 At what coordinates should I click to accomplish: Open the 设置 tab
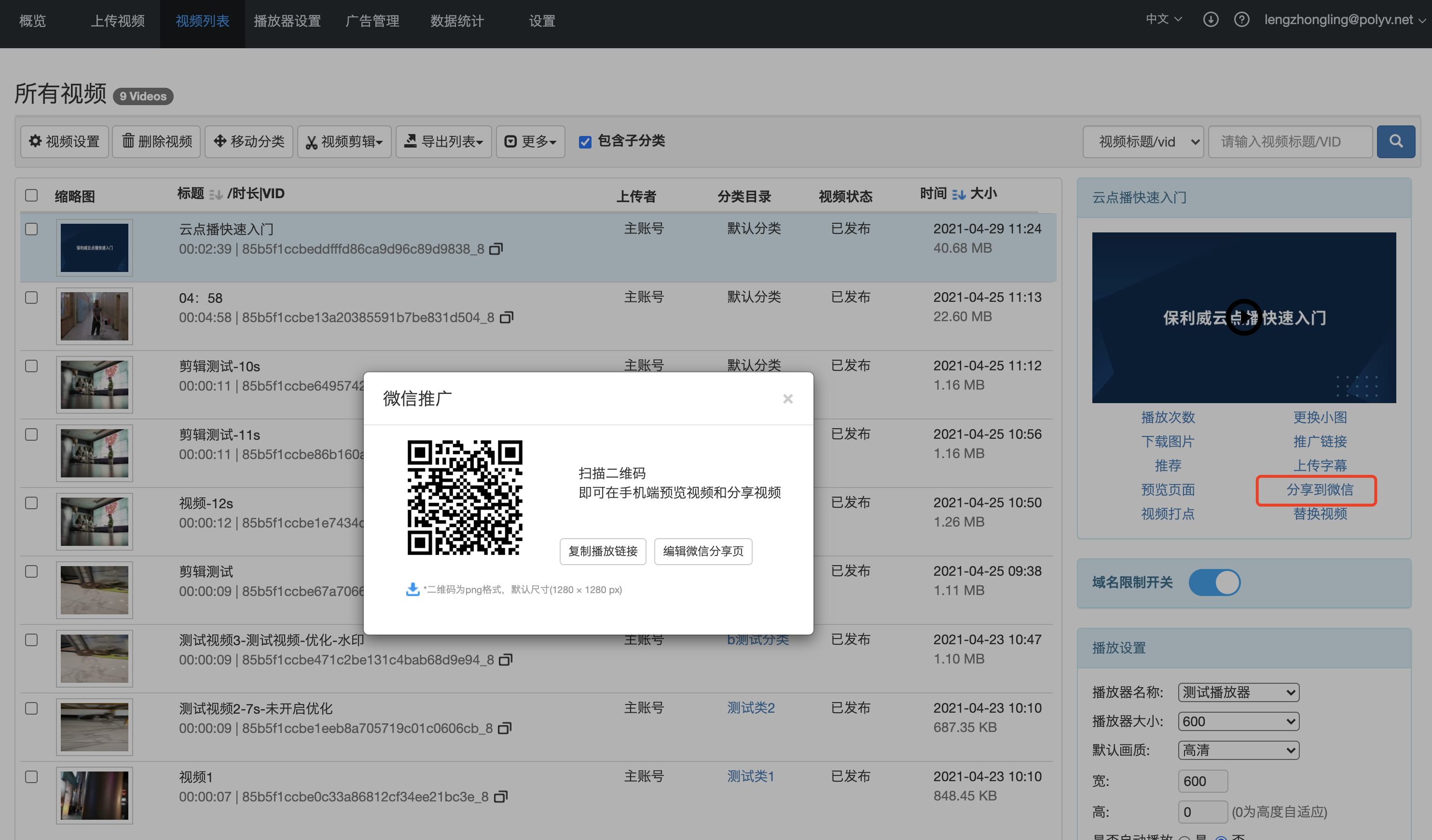coord(542,21)
